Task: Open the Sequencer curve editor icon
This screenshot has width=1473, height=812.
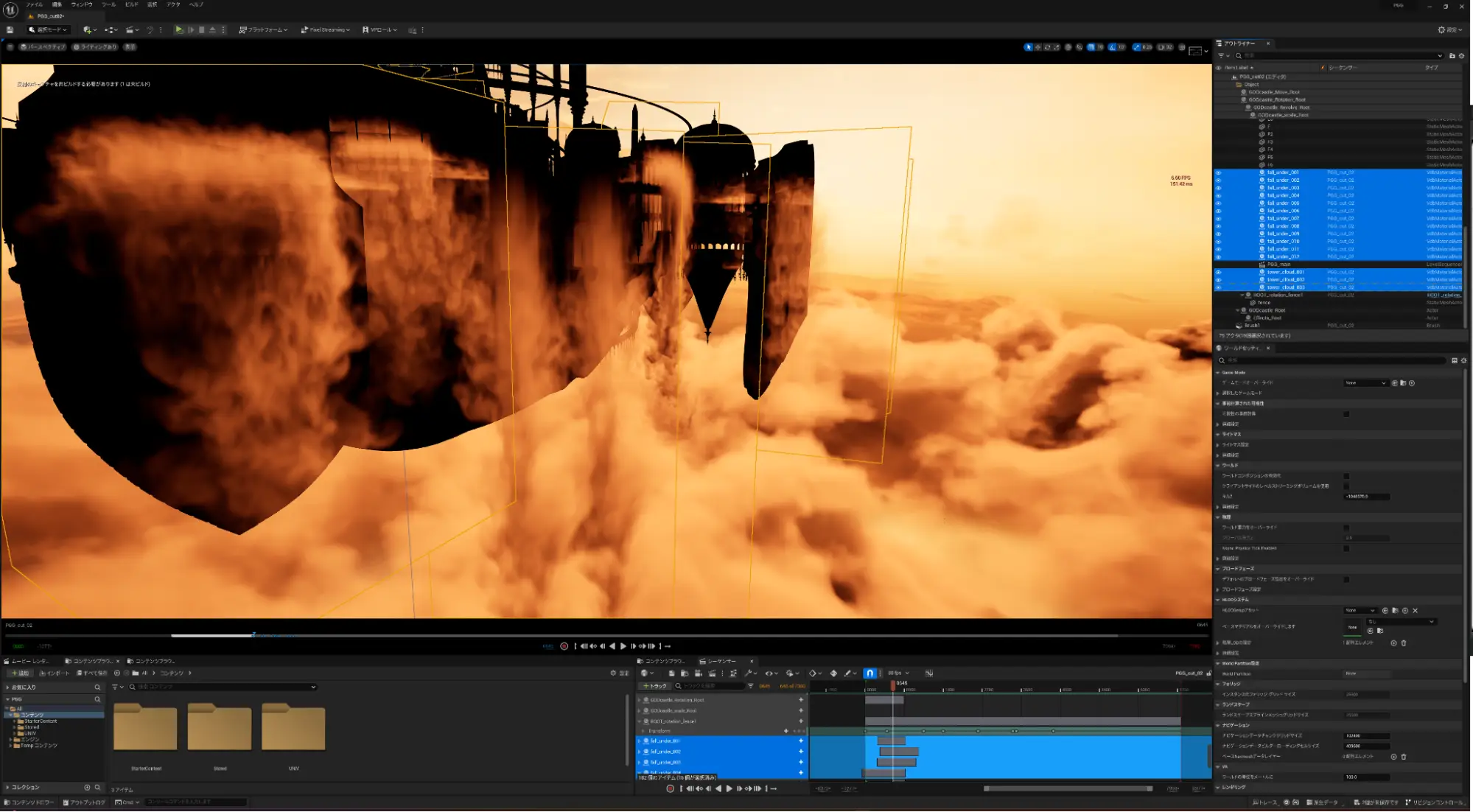Action: 929,673
